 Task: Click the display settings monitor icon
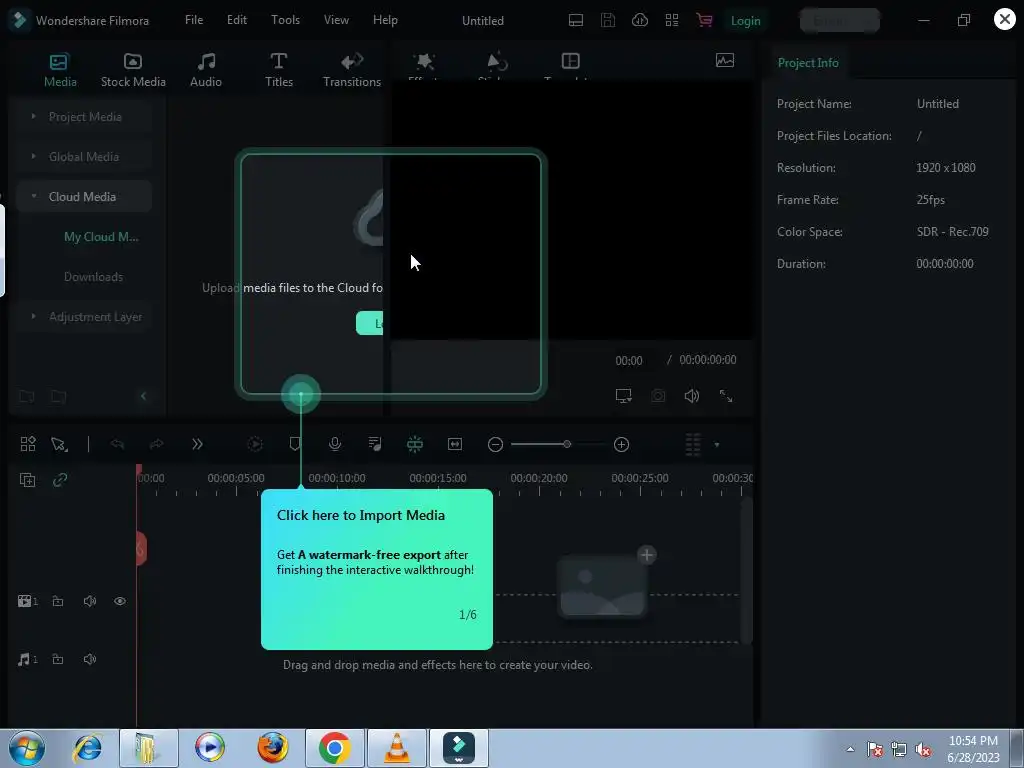tap(624, 396)
